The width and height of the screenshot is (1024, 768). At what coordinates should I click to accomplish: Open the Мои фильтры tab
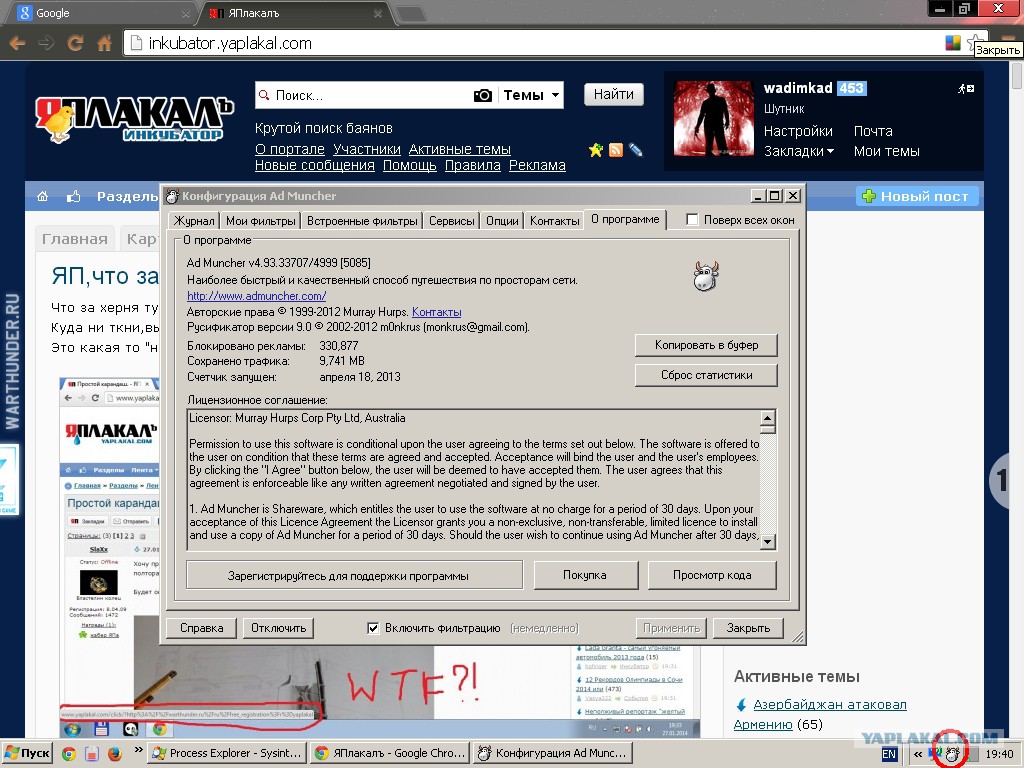[x=261, y=221]
